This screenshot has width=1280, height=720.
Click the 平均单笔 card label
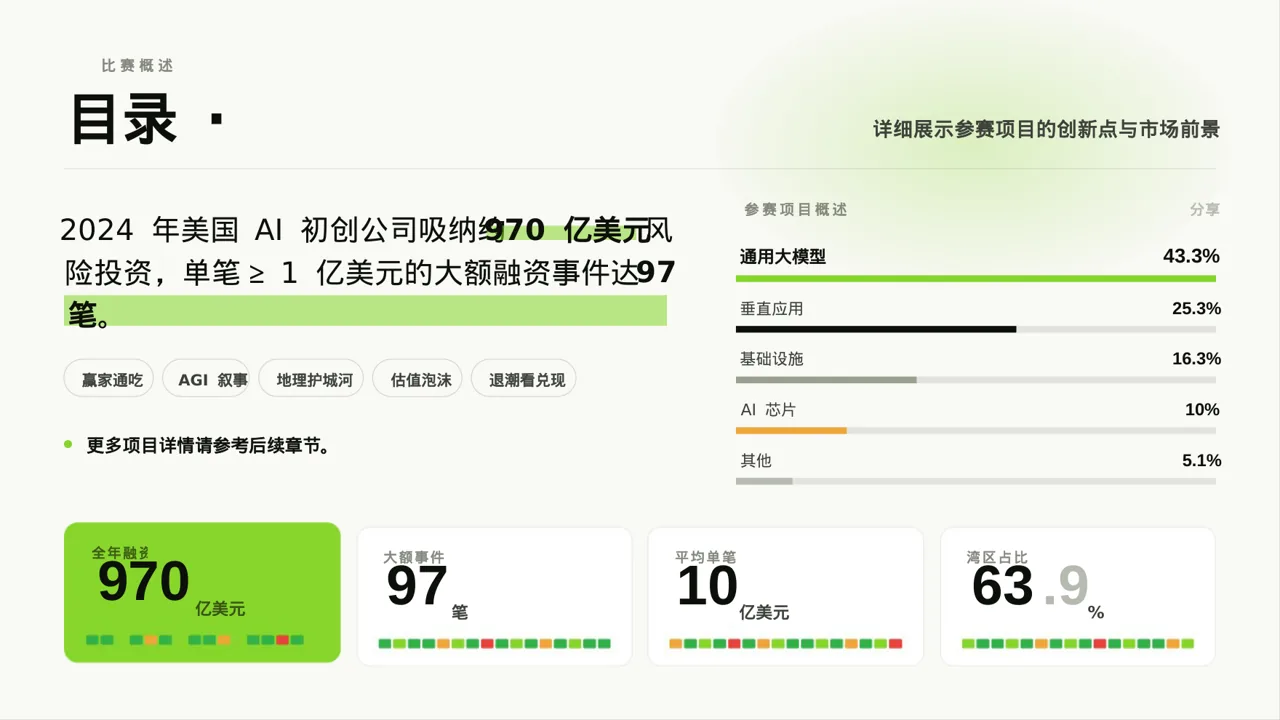[x=705, y=557]
